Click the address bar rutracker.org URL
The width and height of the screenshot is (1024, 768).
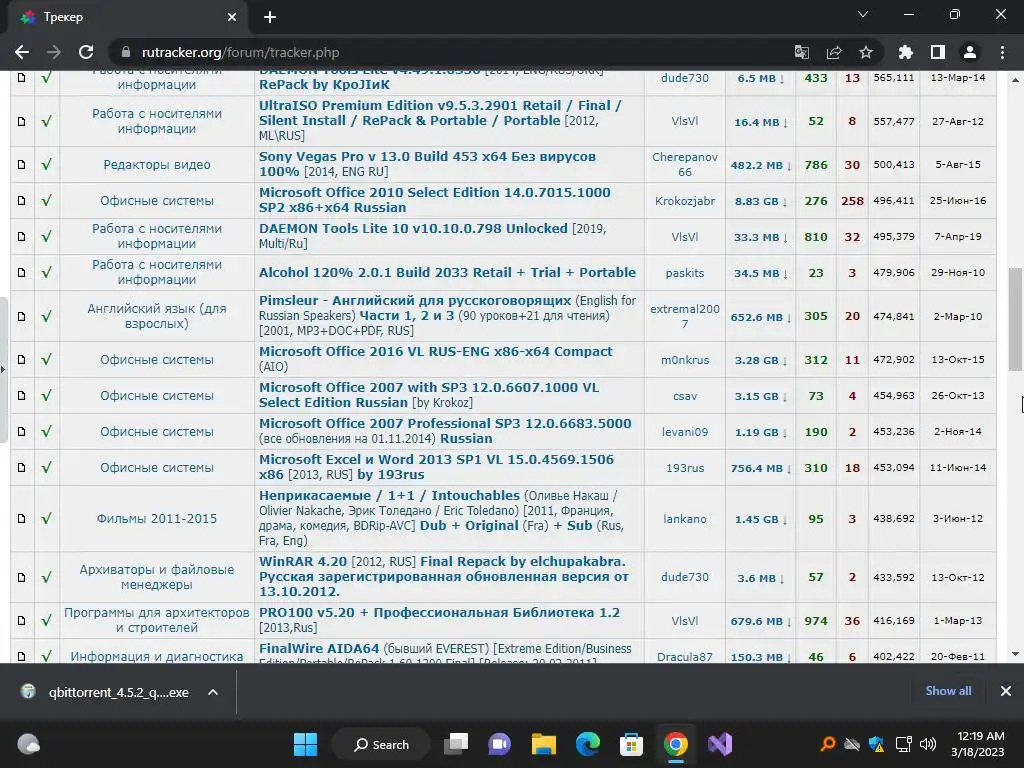pos(240,52)
